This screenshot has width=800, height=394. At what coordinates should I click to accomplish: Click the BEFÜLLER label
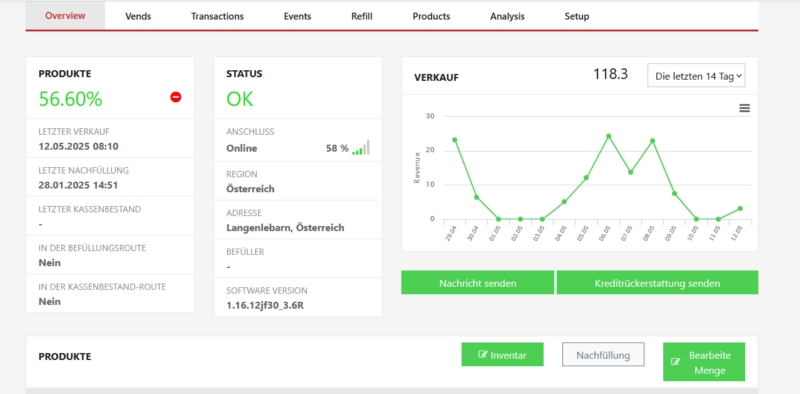(x=245, y=252)
